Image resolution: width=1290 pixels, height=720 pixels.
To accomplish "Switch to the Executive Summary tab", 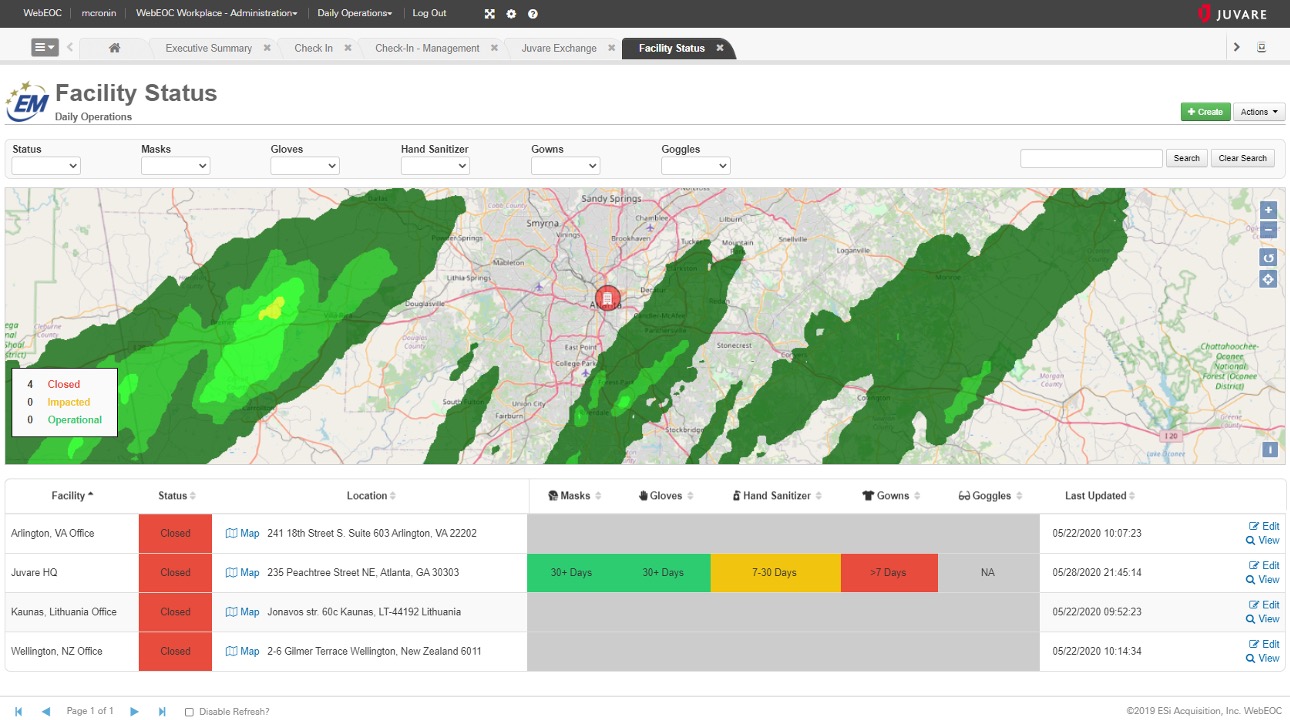I will 208,48.
